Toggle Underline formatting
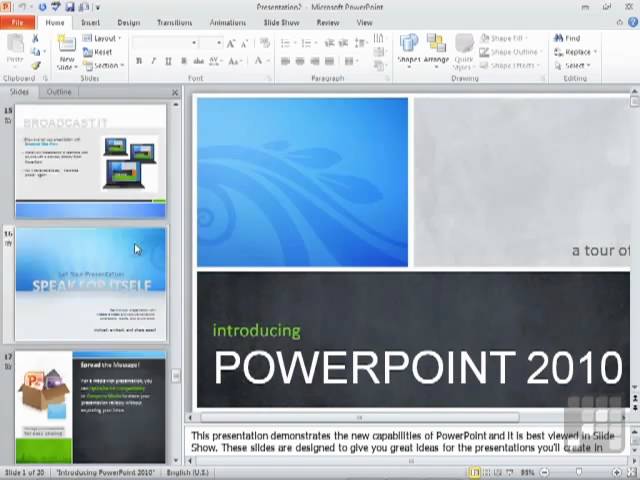This screenshot has height=480, width=640. pyautogui.click(x=168, y=61)
